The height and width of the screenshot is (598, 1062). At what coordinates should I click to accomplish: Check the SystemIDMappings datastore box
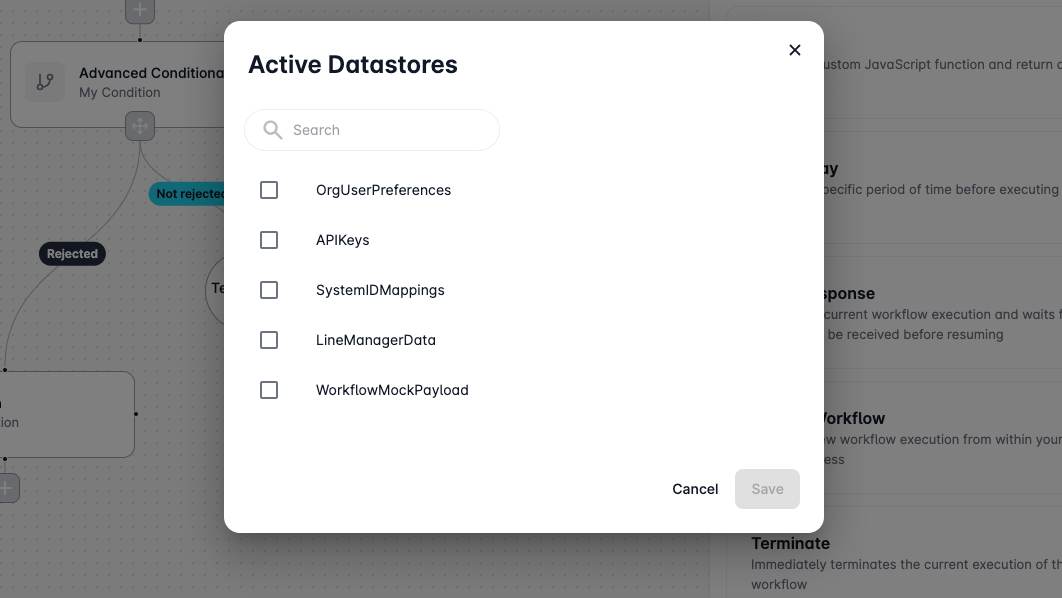(269, 290)
